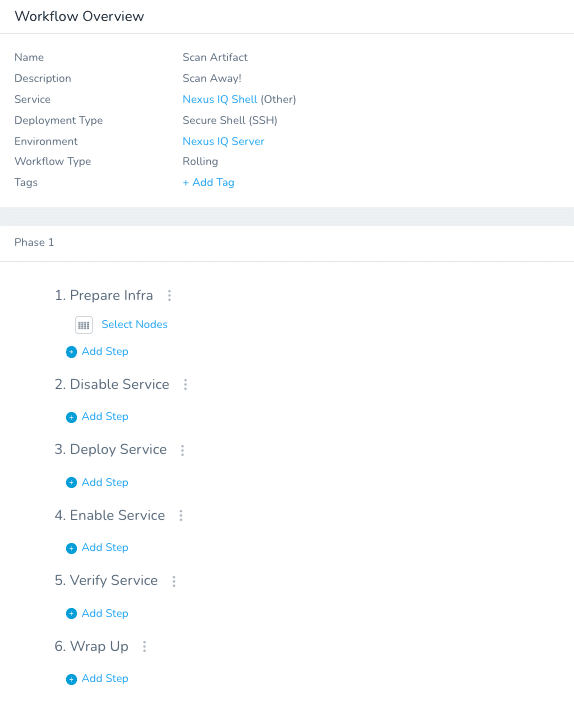This screenshot has height=704, width=574.
Task: Click the '4. Enable Service' title
Action: [x=110, y=515]
